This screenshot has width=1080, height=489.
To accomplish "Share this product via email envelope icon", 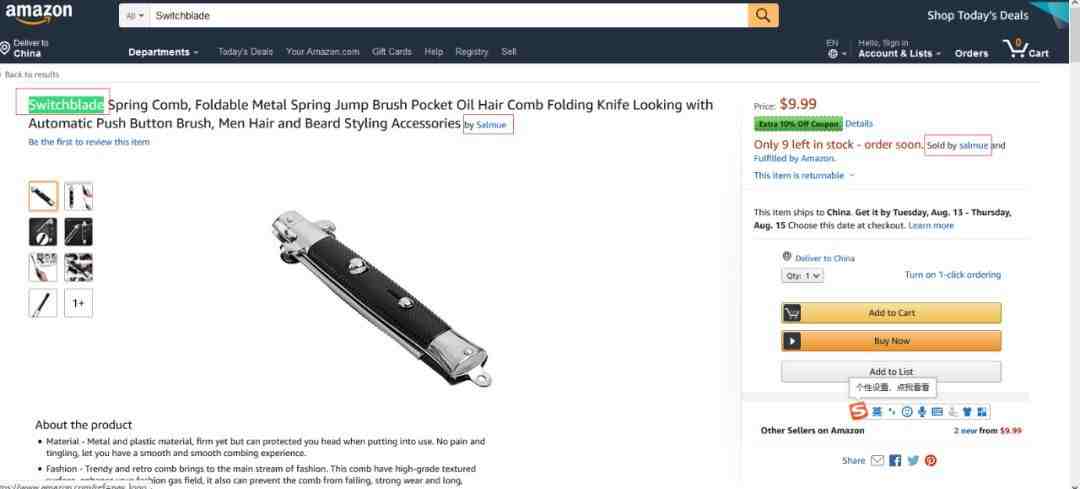I will pos(877,461).
